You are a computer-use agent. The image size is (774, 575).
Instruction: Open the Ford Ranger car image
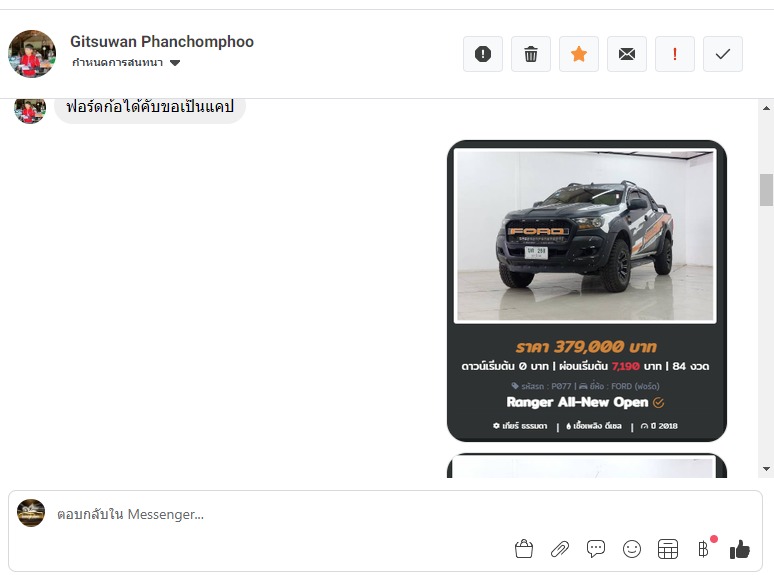tap(585, 236)
